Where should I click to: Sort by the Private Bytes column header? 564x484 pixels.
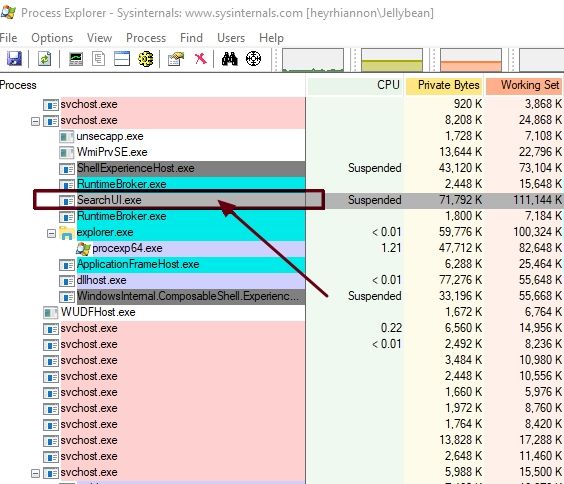444,85
